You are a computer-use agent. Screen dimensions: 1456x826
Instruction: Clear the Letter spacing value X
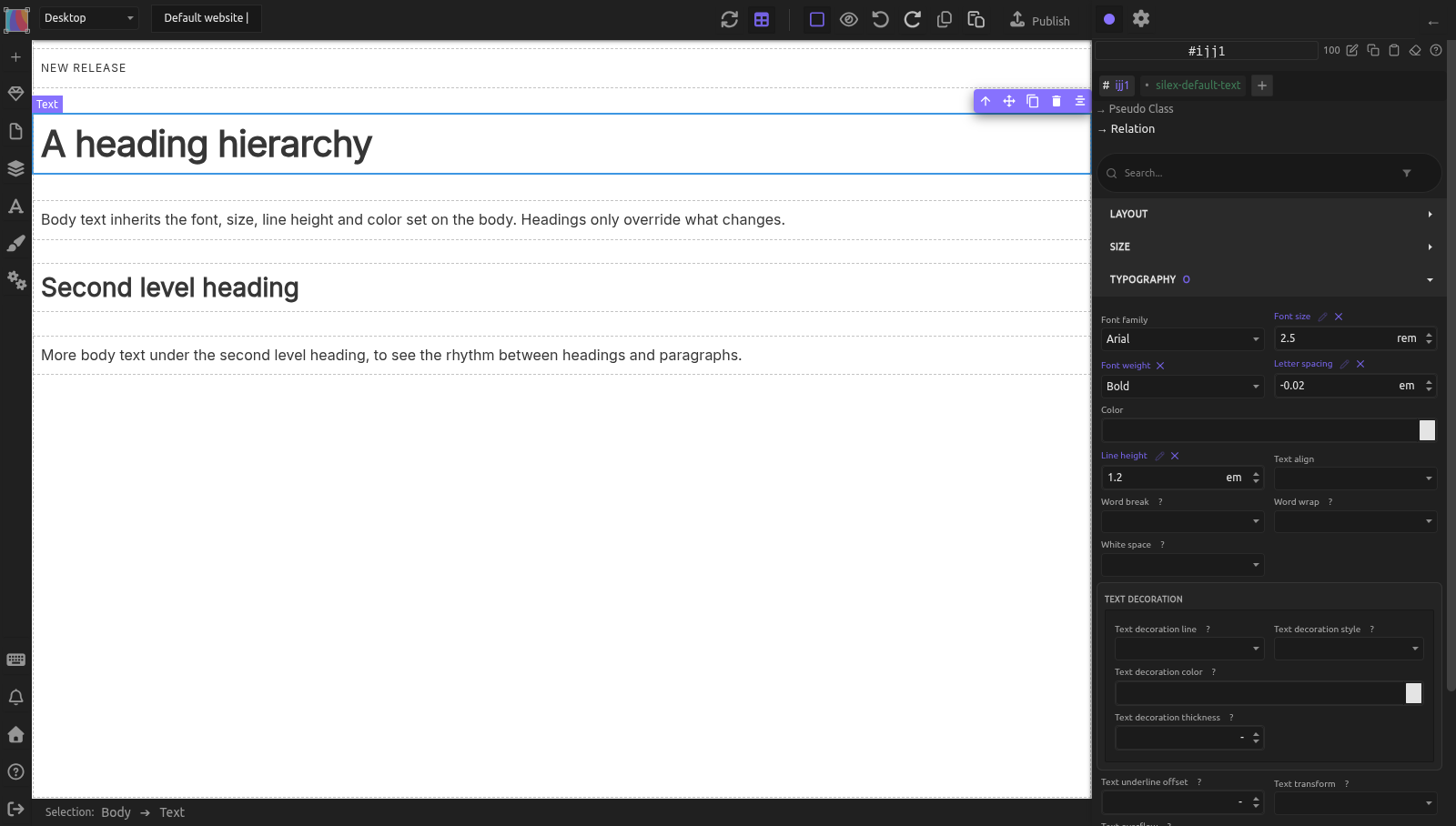click(1360, 365)
